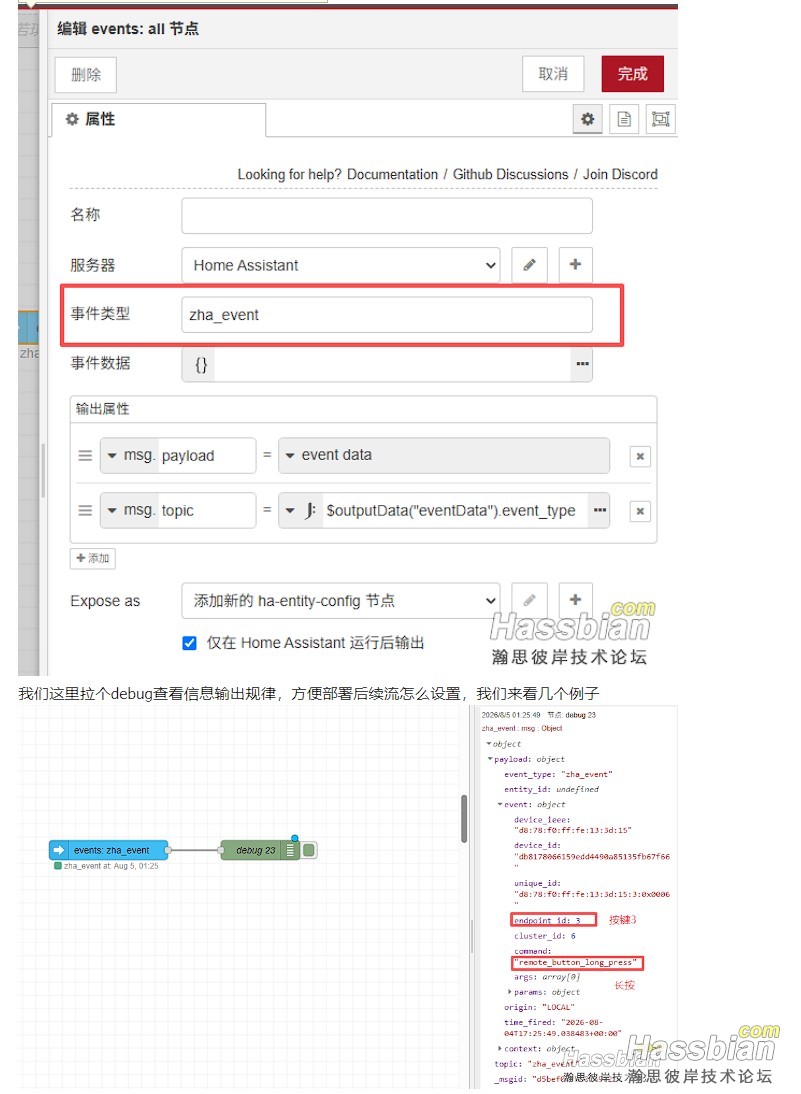The height and width of the screenshot is (1094, 801).
Task: Open the Github Discussions link
Action: point(510,174)
